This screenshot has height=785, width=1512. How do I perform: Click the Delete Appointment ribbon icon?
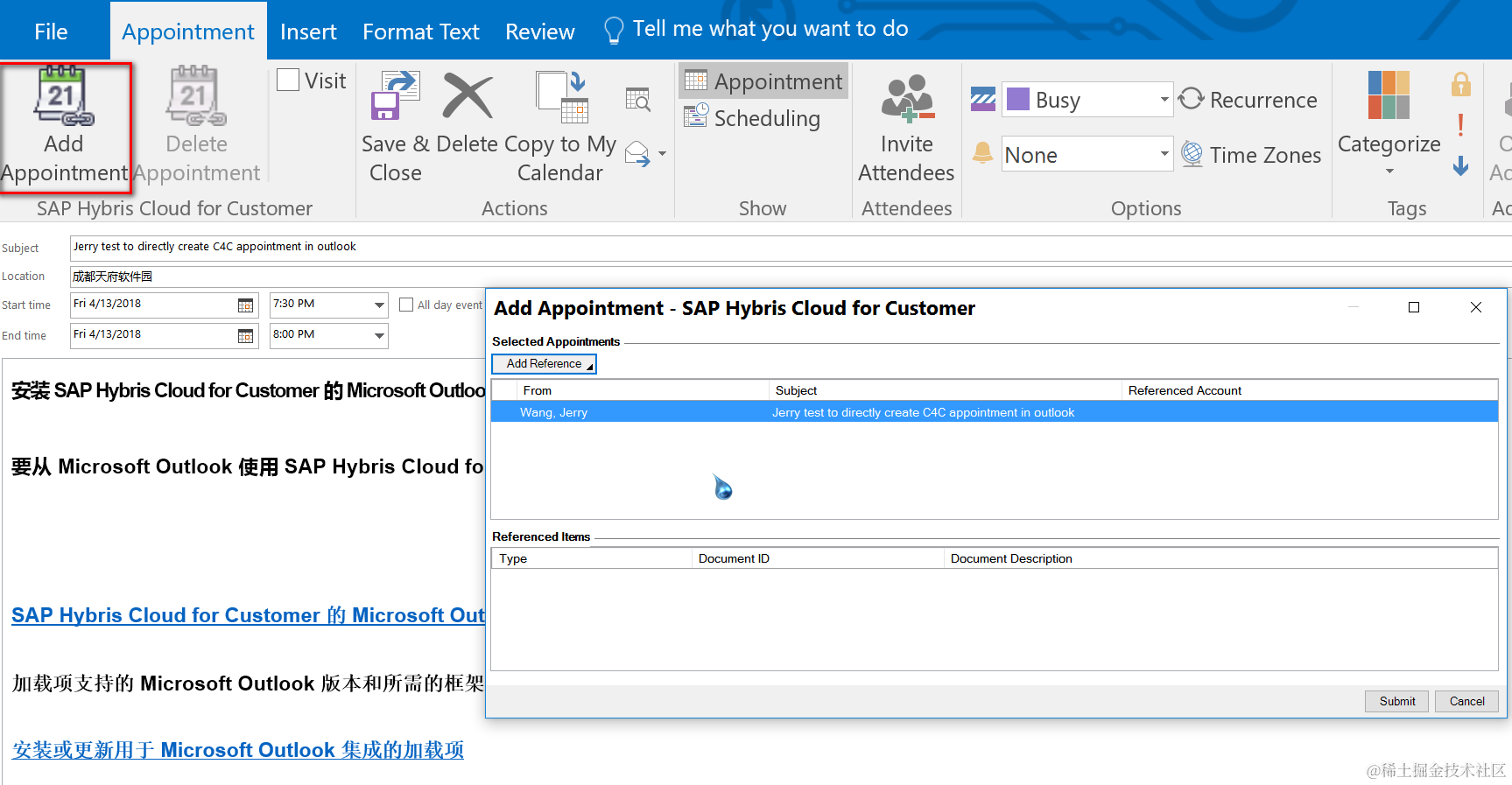[x=196, y=96]
